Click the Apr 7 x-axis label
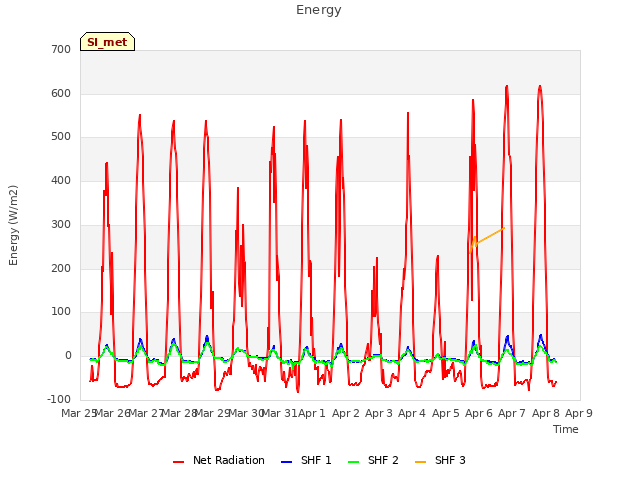The image size is (640, 480). click(512, 413)
